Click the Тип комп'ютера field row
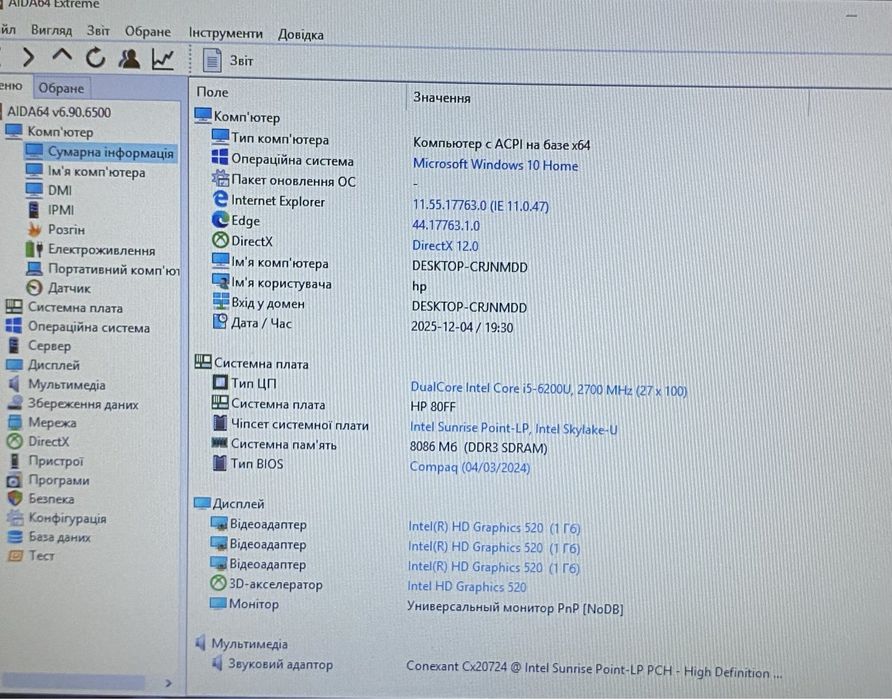Screen dimensions: 892x699 pyautogui.click(x=400, y=141)
